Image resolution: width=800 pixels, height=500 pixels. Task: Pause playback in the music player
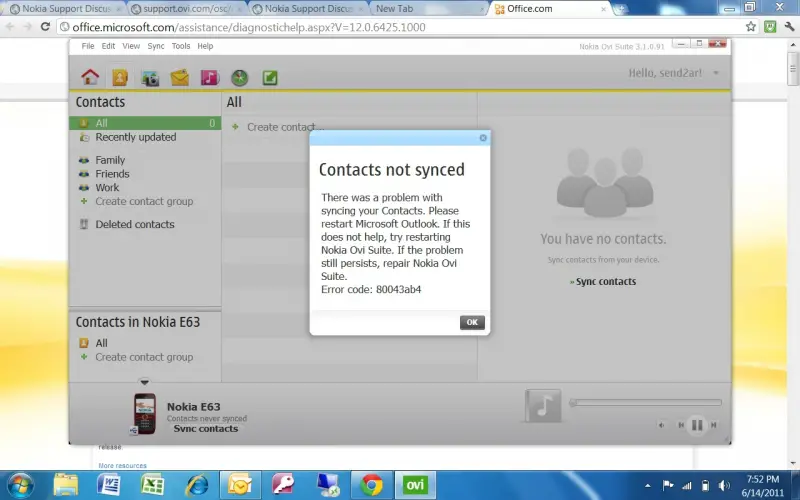697,424
